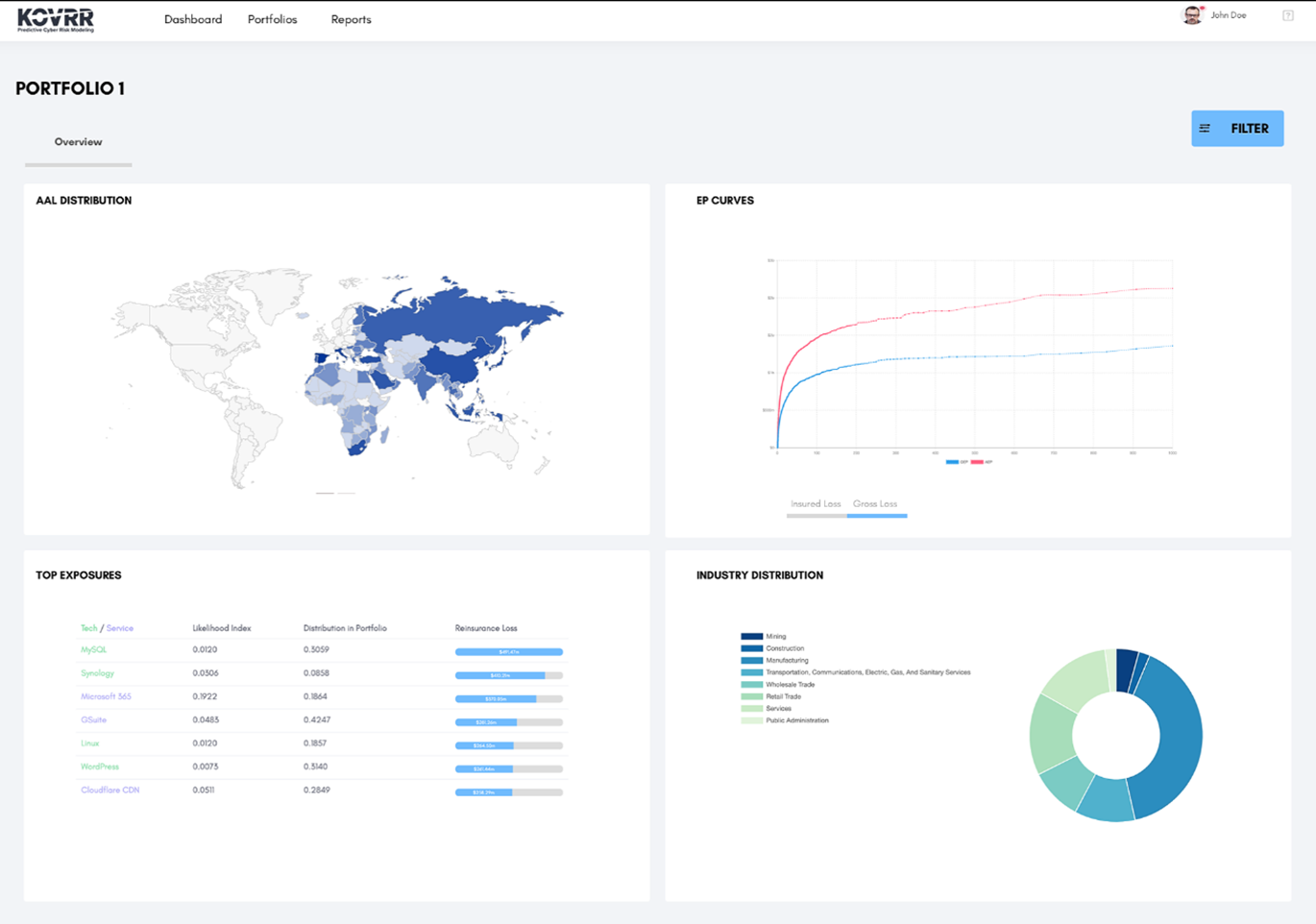Toggle the Construction legend swatch
This screenshot has width=1316, height=924.
(752, 648)
